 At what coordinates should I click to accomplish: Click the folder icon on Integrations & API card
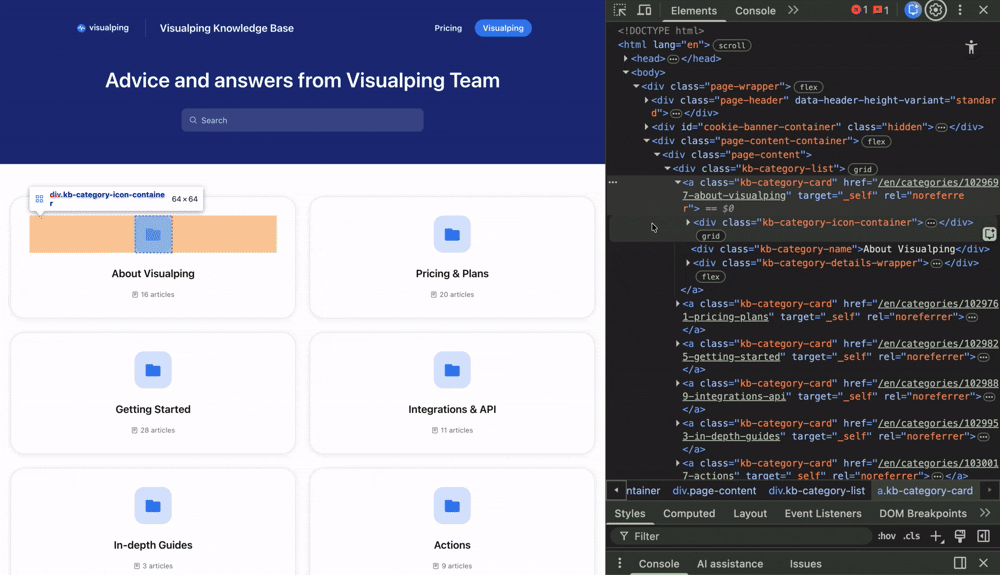452,370
